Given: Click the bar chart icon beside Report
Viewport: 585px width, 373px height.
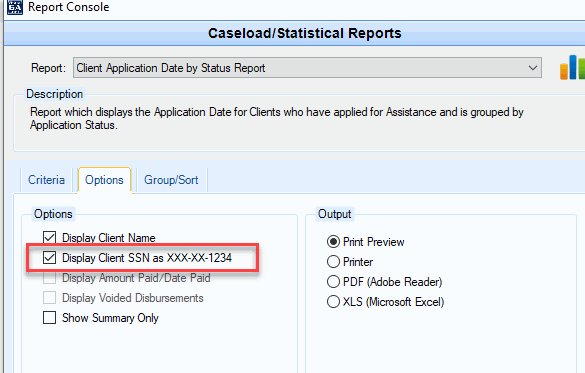Looking at the screenshot, I should [572, 67].
